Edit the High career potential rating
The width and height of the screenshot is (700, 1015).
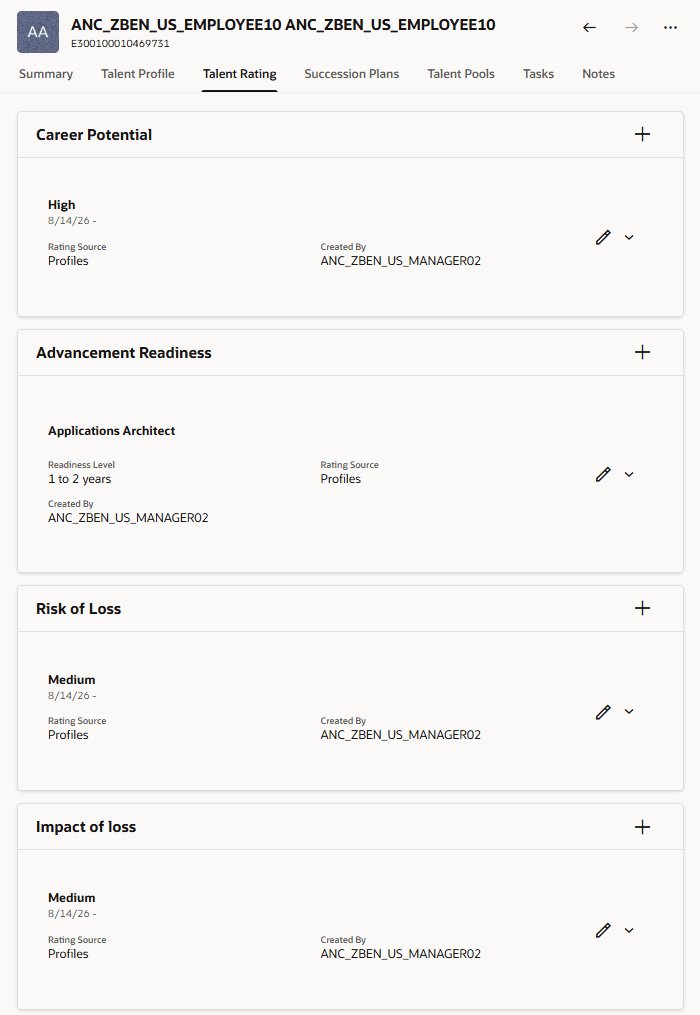tap(603, 238)
